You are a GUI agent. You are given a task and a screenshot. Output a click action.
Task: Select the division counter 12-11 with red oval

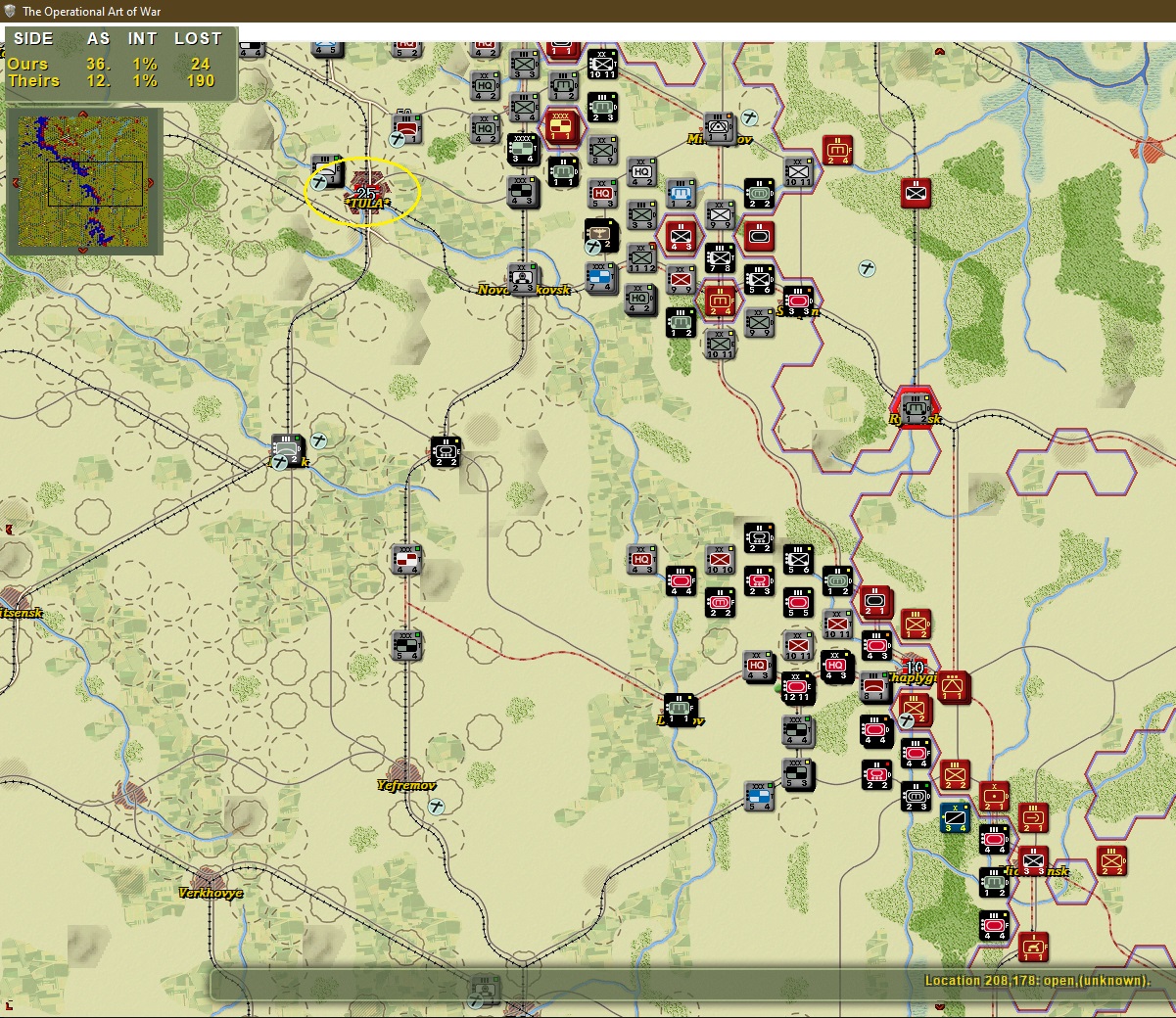pos(798,688)
